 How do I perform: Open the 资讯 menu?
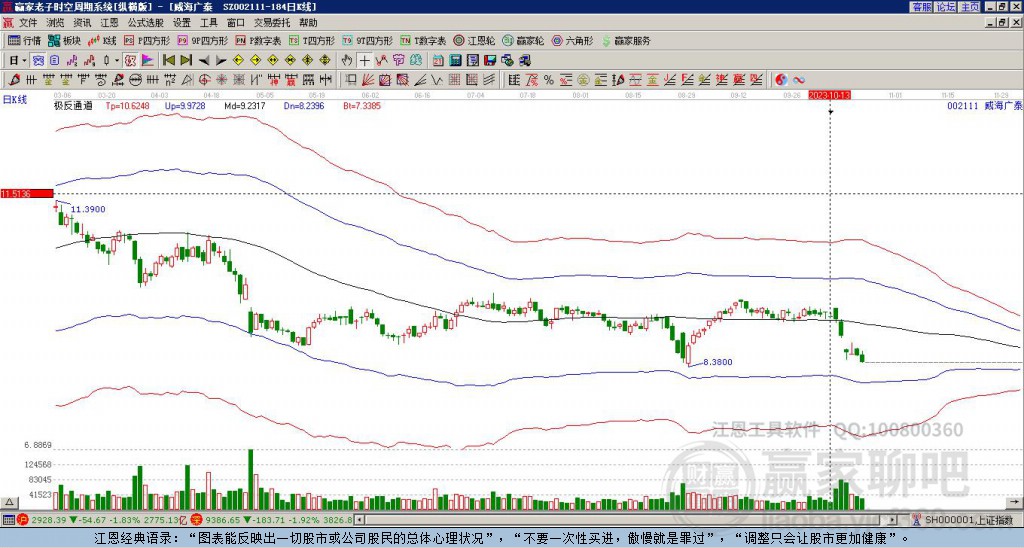coord(82,23)
